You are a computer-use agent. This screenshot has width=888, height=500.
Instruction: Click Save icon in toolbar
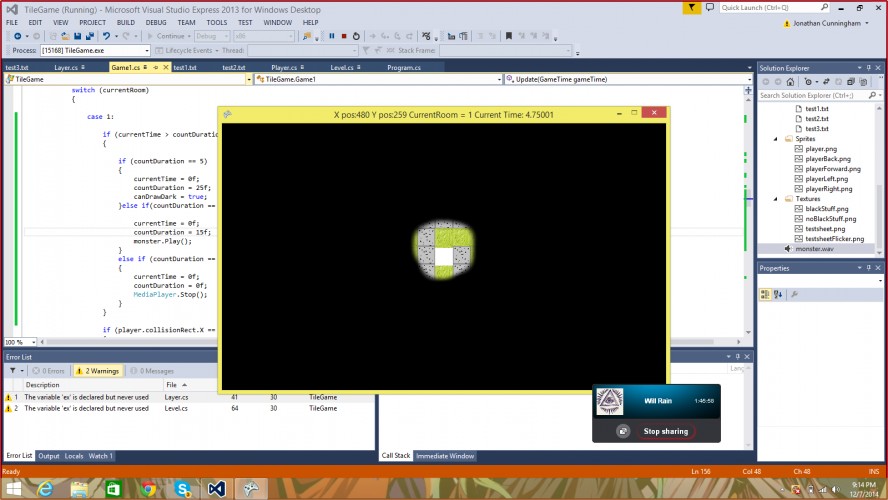(x=78, y=36)
